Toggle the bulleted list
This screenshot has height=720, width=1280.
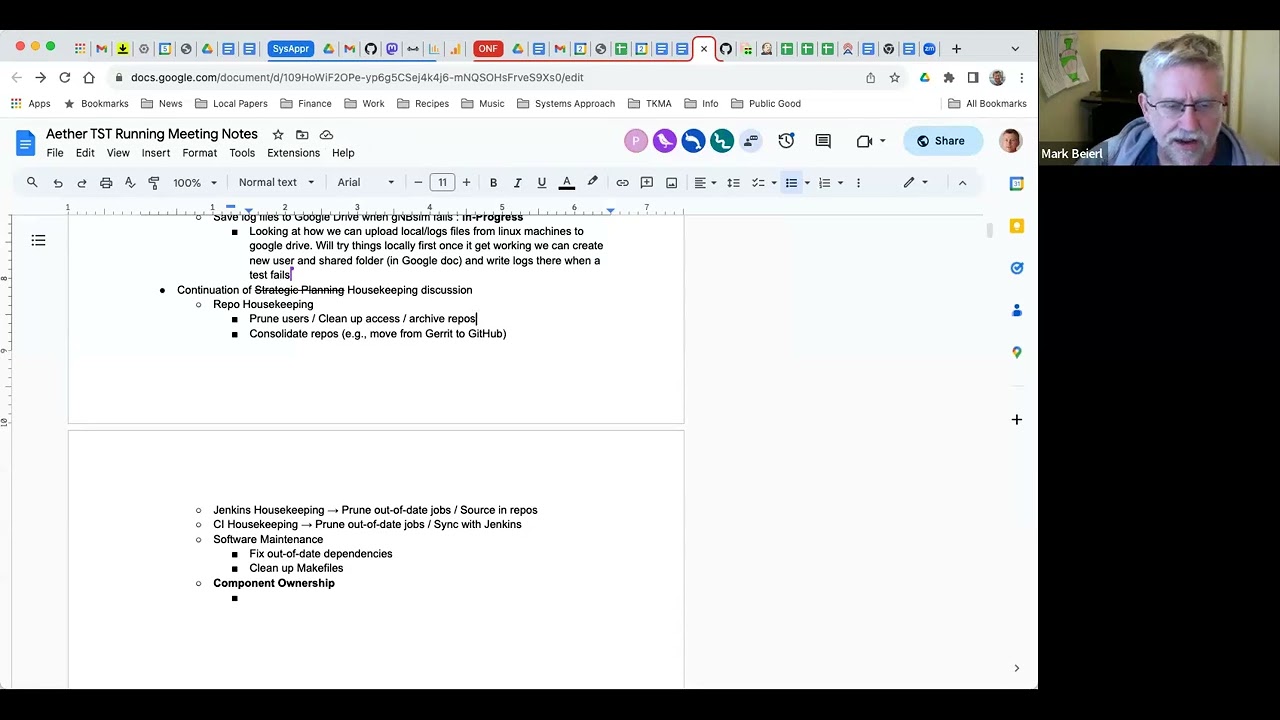(791, 182)
